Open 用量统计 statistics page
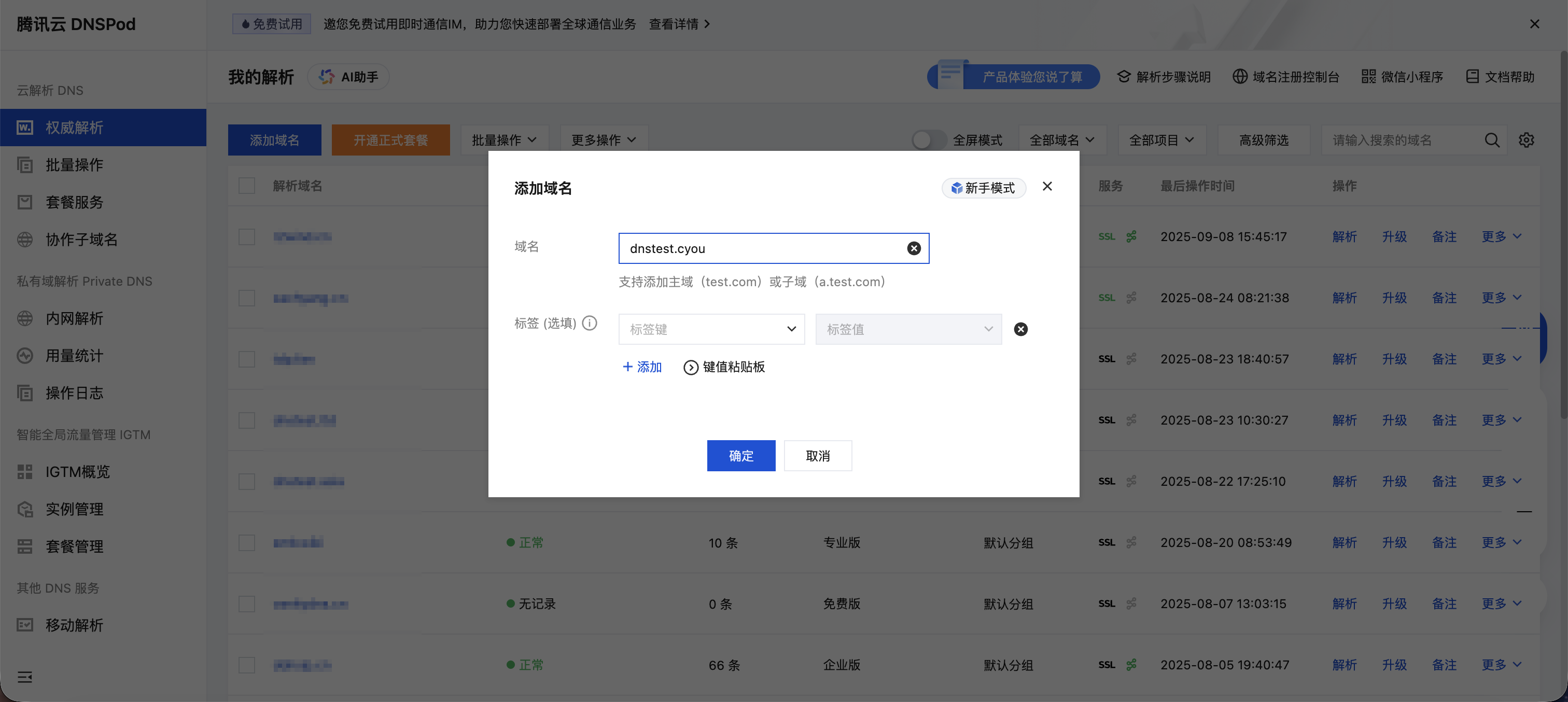The width and height of the screenshot is (1568, 702). coord(74,356)
